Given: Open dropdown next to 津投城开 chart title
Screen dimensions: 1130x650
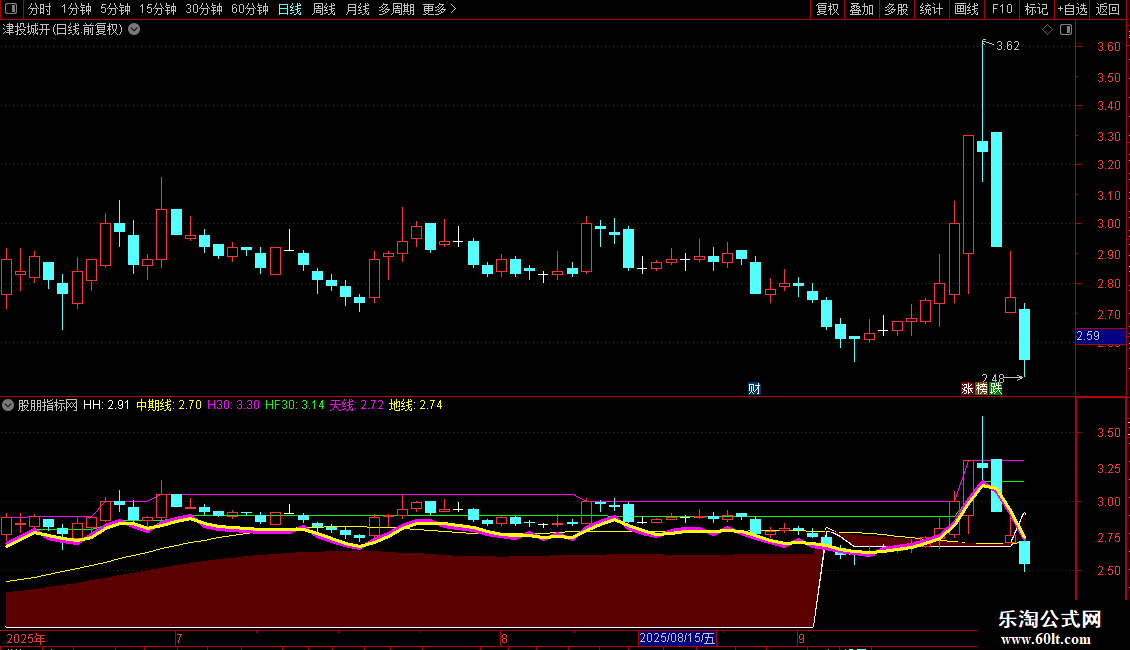Looking at the screenshot, I should 134,30.
